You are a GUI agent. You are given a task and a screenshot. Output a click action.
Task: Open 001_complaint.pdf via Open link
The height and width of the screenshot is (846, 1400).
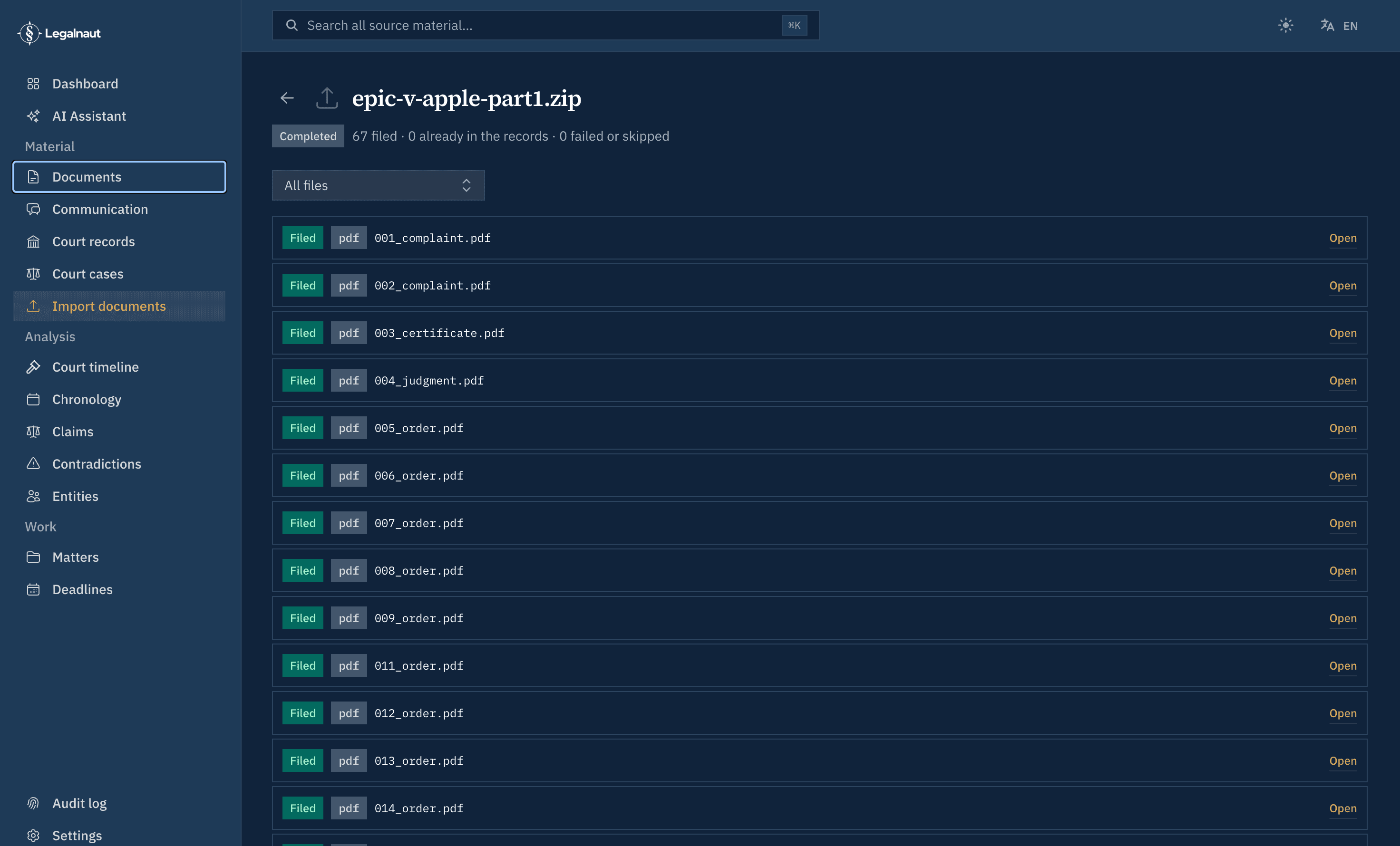(1342, 238)
